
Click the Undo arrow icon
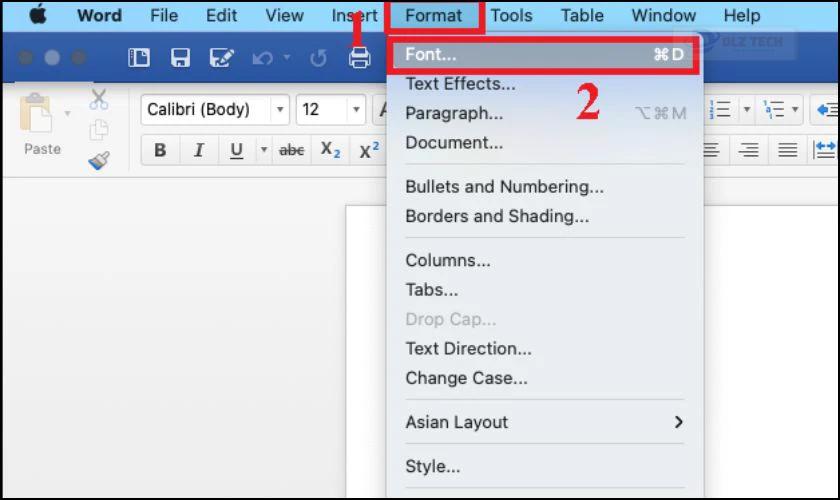[x=262, y=57]
